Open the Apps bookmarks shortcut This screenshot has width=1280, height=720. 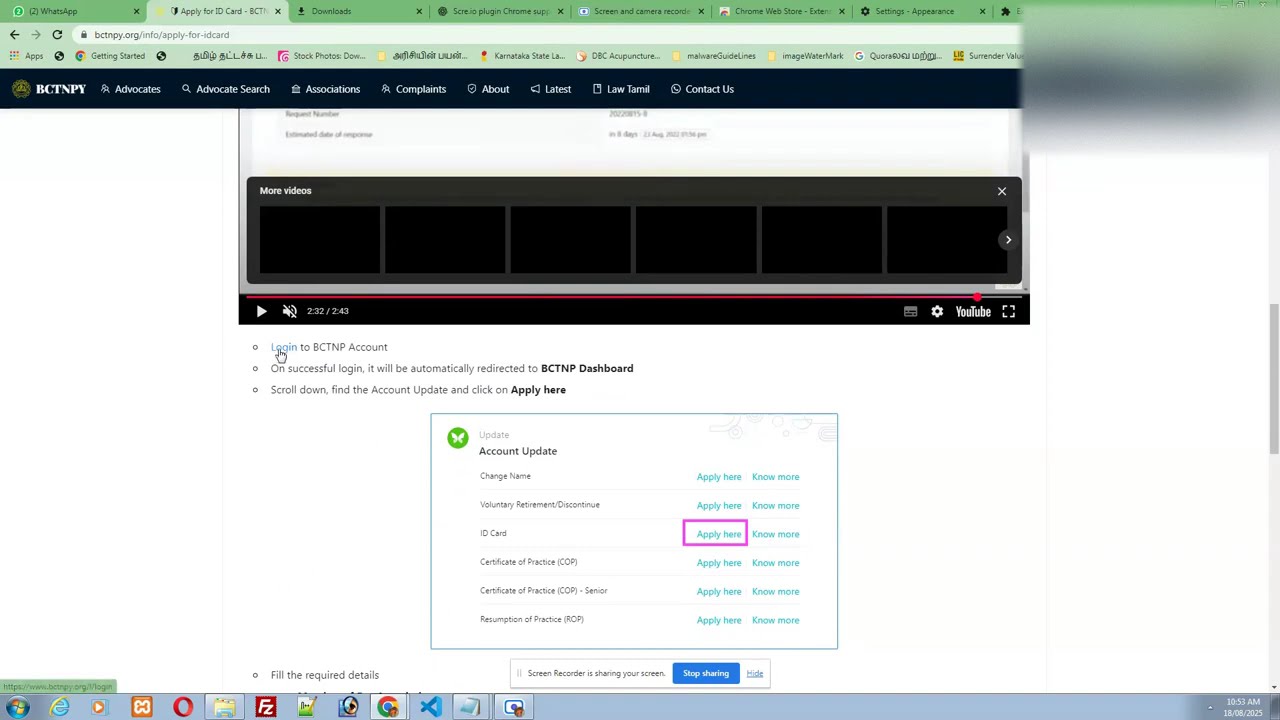27,56
